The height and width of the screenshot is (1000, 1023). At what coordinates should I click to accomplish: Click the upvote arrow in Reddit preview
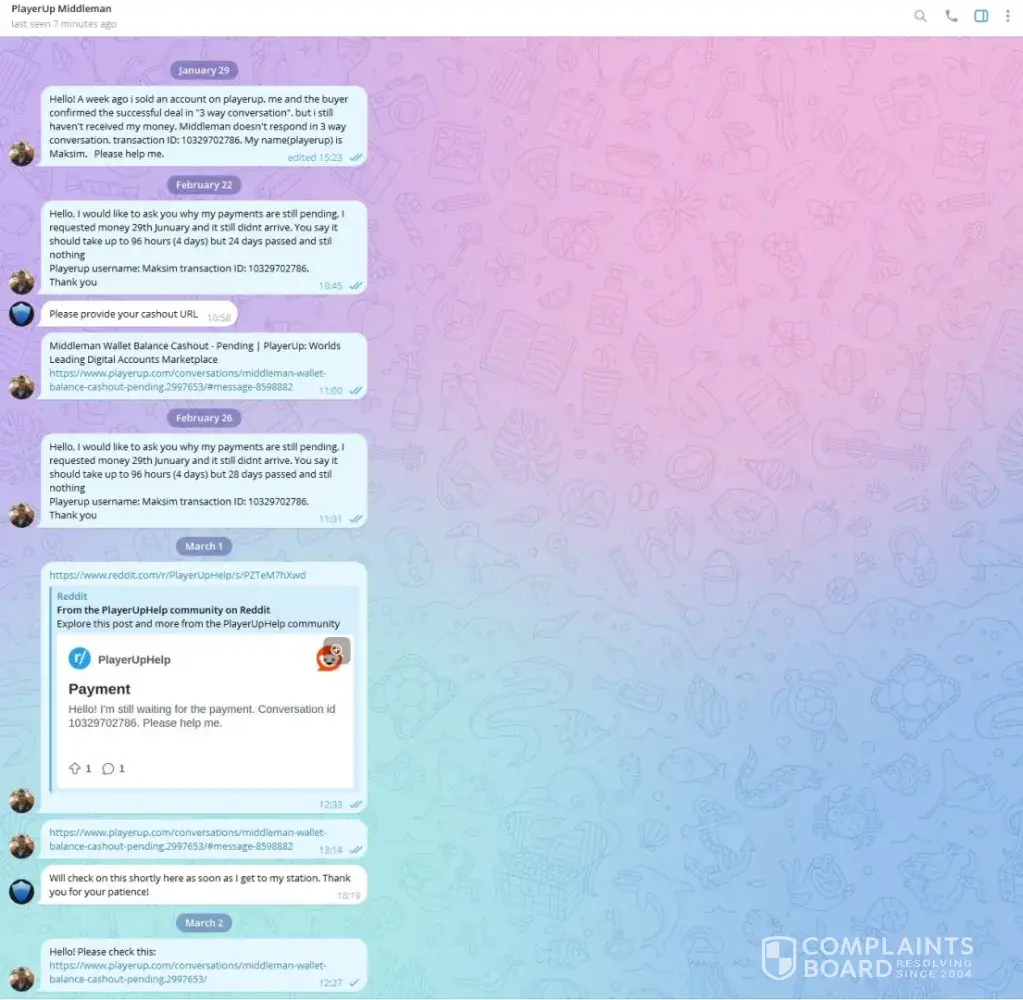(75, 768)
